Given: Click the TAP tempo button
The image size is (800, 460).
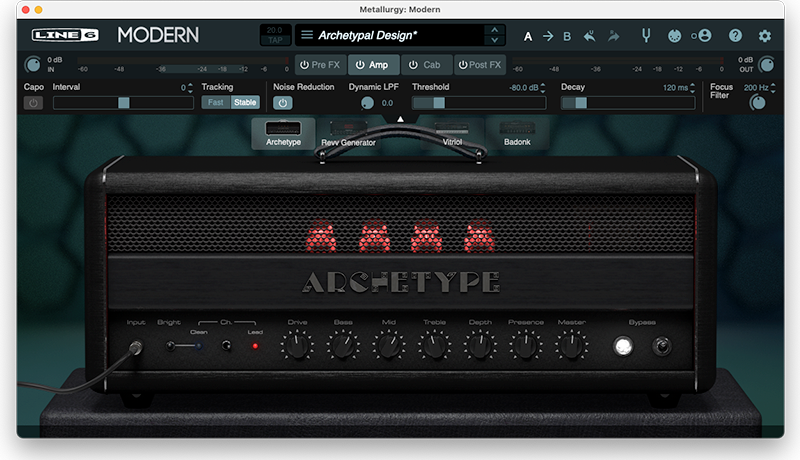Looking at the screenshot, I should pos(274,40).
